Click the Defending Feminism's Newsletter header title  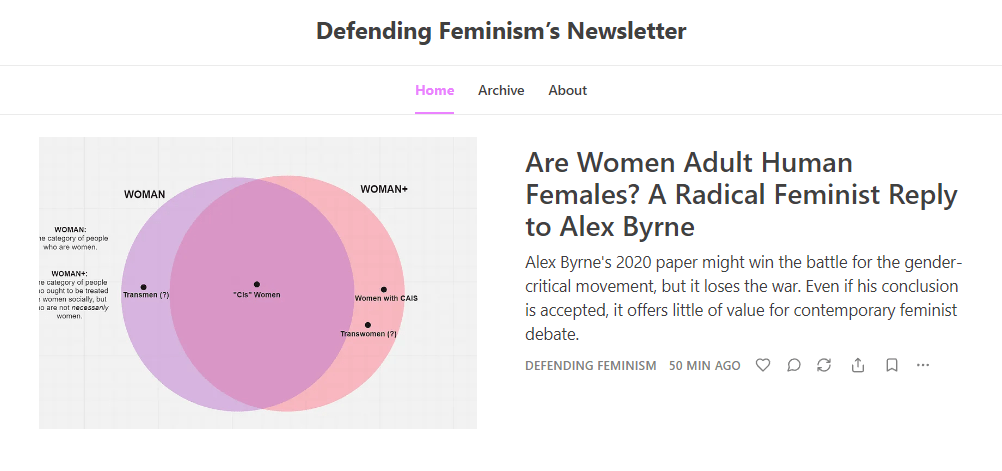[x=501, y=31]
